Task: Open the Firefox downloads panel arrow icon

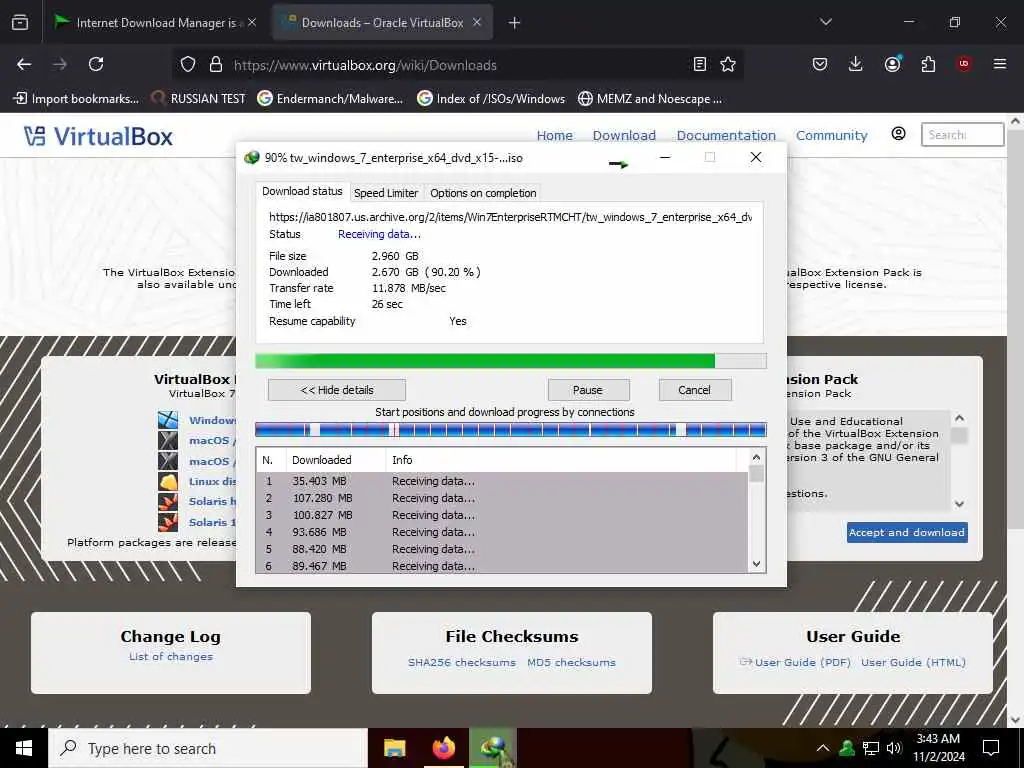Action: [x=856, y=64]
